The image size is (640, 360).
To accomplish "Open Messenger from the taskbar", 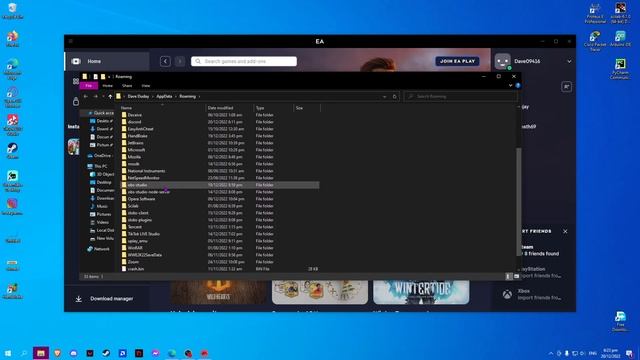I will (x=156, y=353).
